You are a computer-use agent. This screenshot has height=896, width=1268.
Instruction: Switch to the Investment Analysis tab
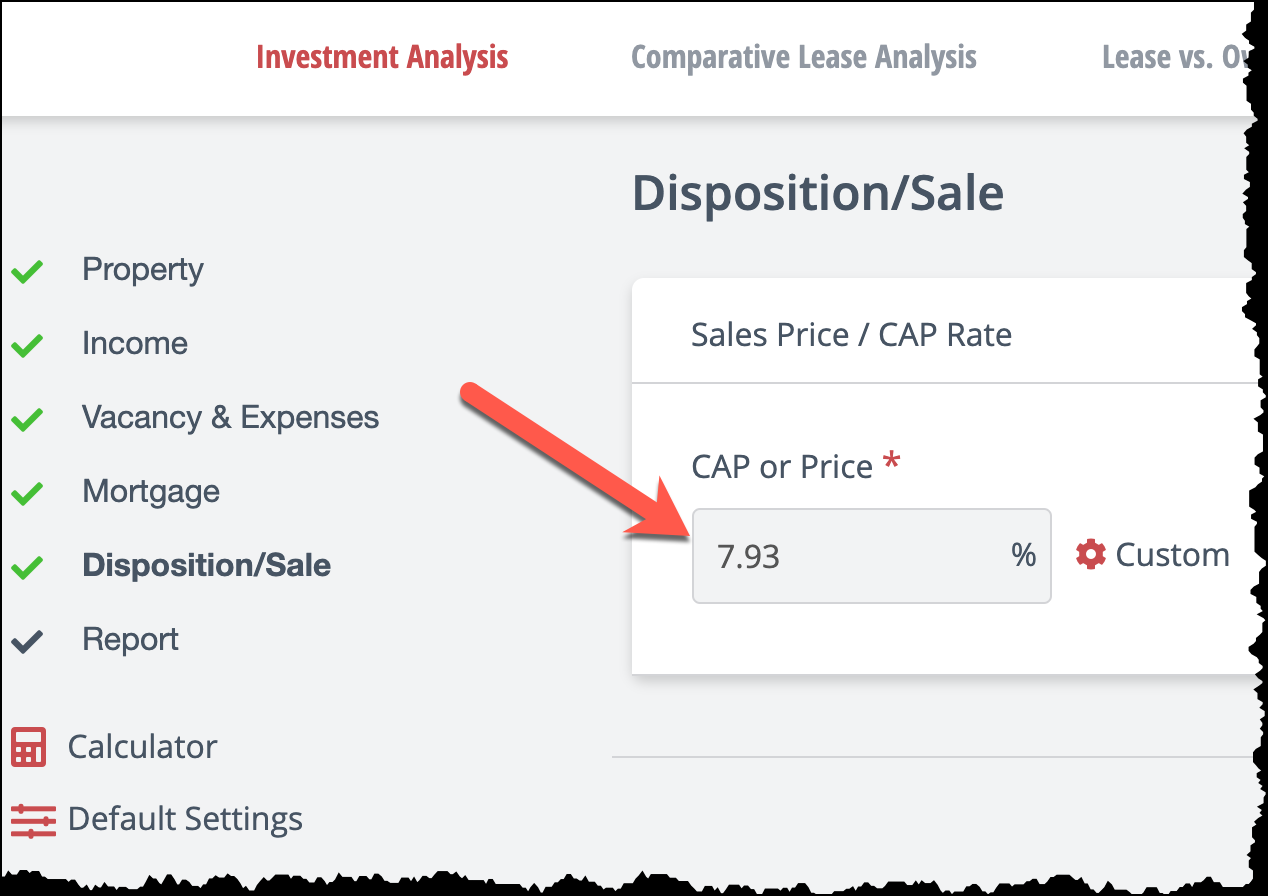(x=382, y=57)
